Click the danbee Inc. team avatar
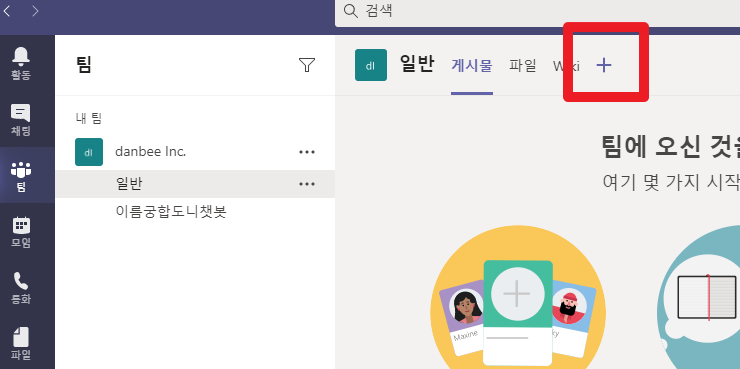This screenshot has height=369, width=740. (x=89, y=152)
